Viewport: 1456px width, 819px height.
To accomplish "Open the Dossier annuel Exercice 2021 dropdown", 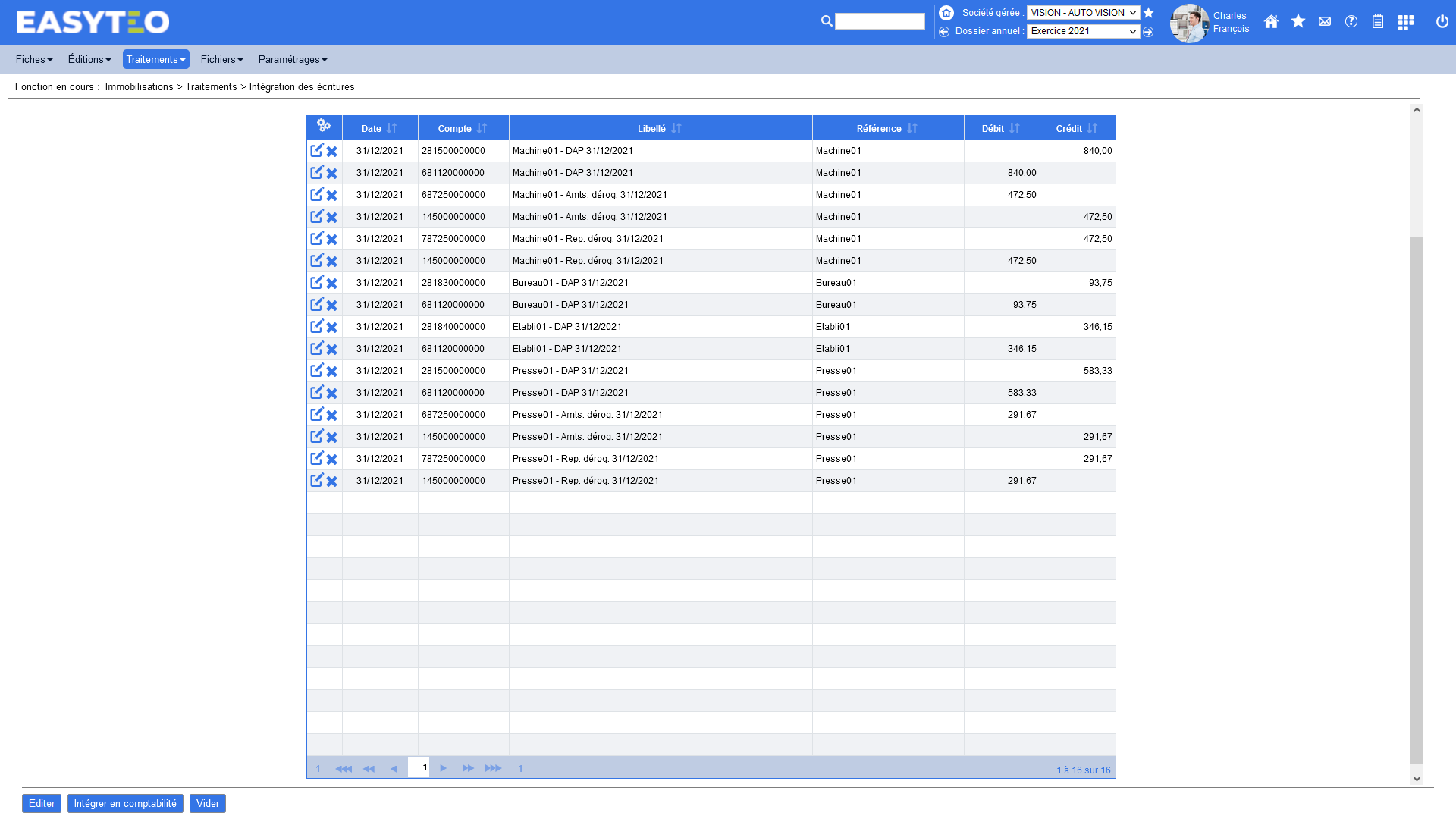I will [x=1082, y=32].
